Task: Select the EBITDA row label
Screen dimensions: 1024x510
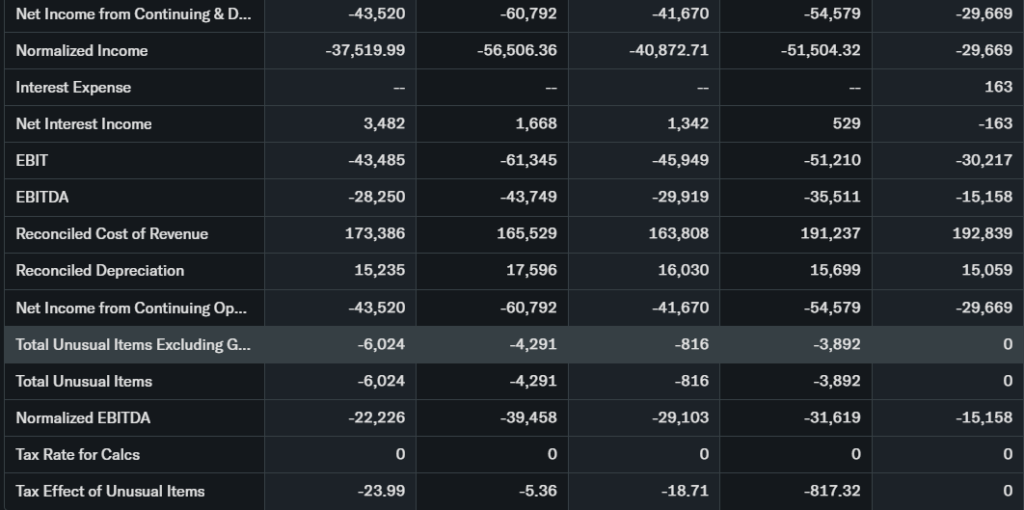Action: (x=42, y=197)
